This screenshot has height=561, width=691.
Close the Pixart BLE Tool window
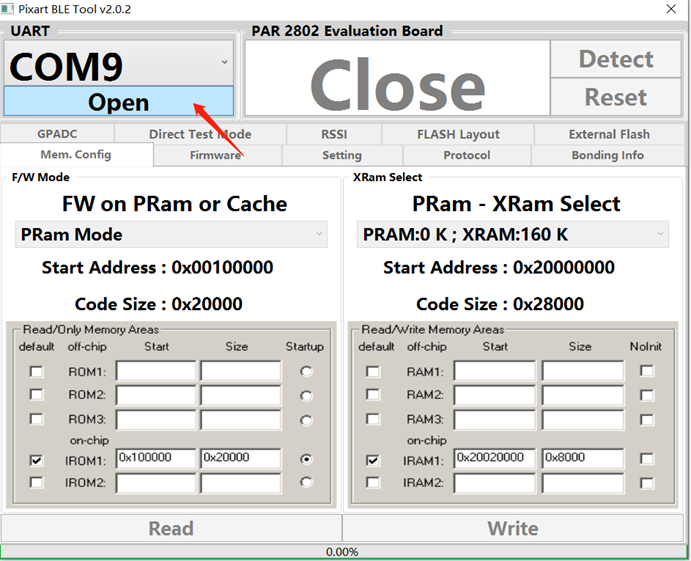tap(671, 9)
